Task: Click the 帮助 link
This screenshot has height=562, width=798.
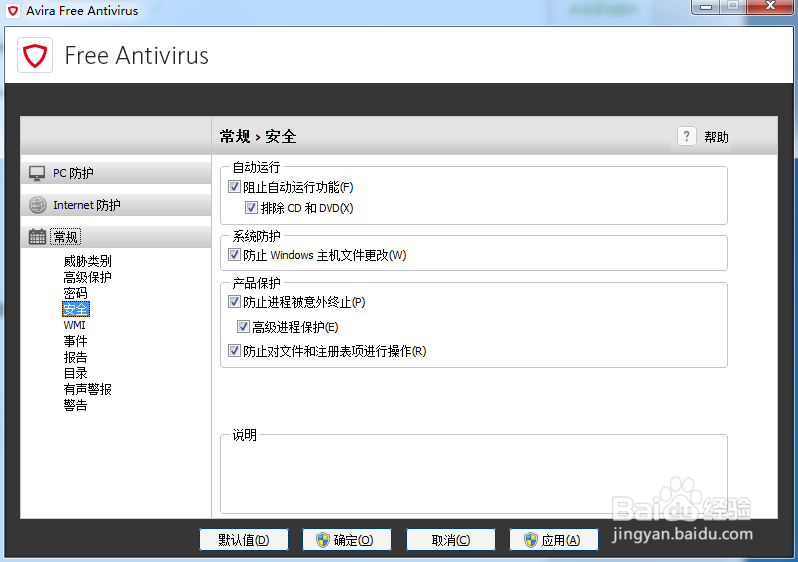Action: pyautogui.click(x=716, y=137)
